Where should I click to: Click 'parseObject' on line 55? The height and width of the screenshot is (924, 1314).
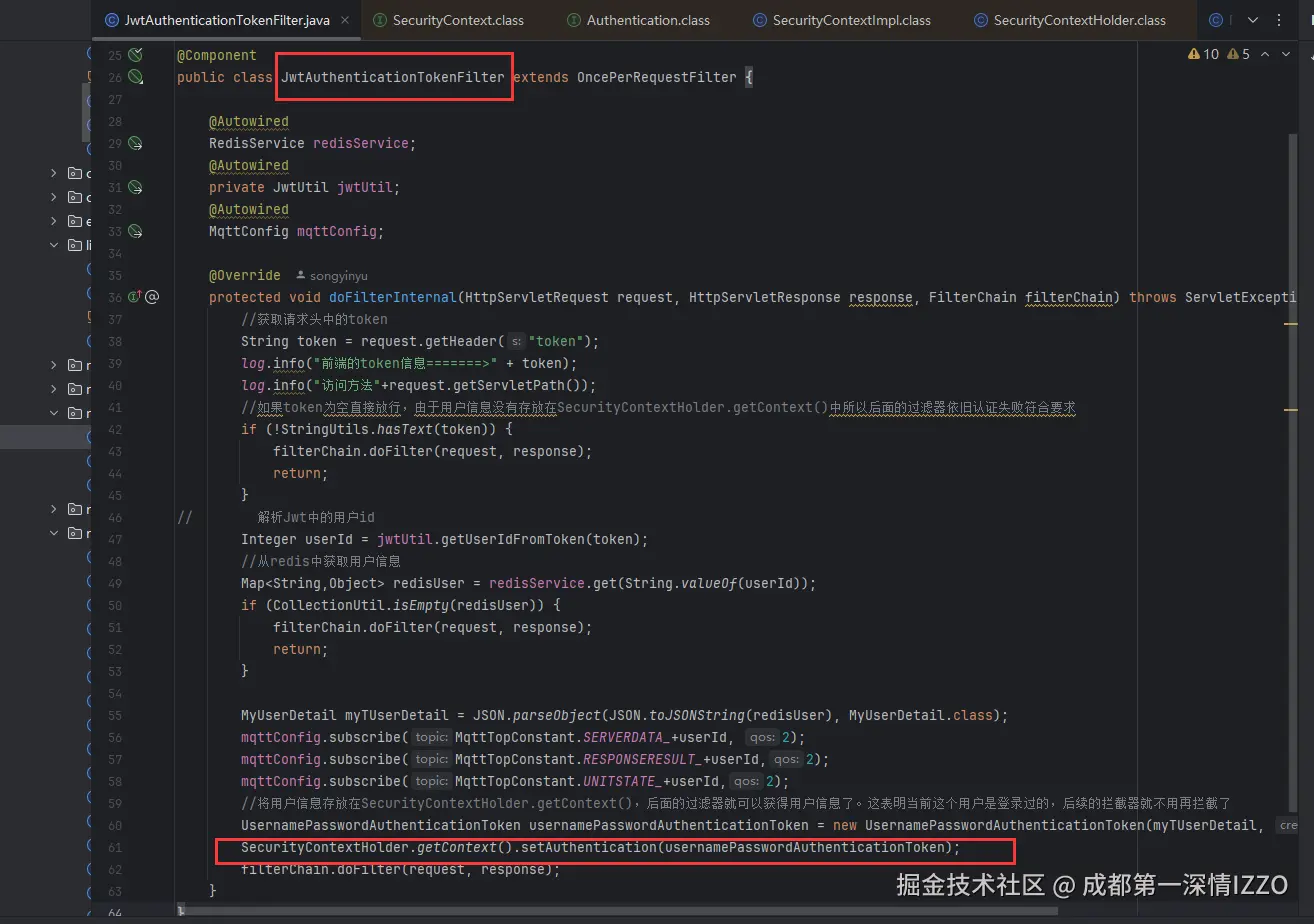tap(557, 715)
